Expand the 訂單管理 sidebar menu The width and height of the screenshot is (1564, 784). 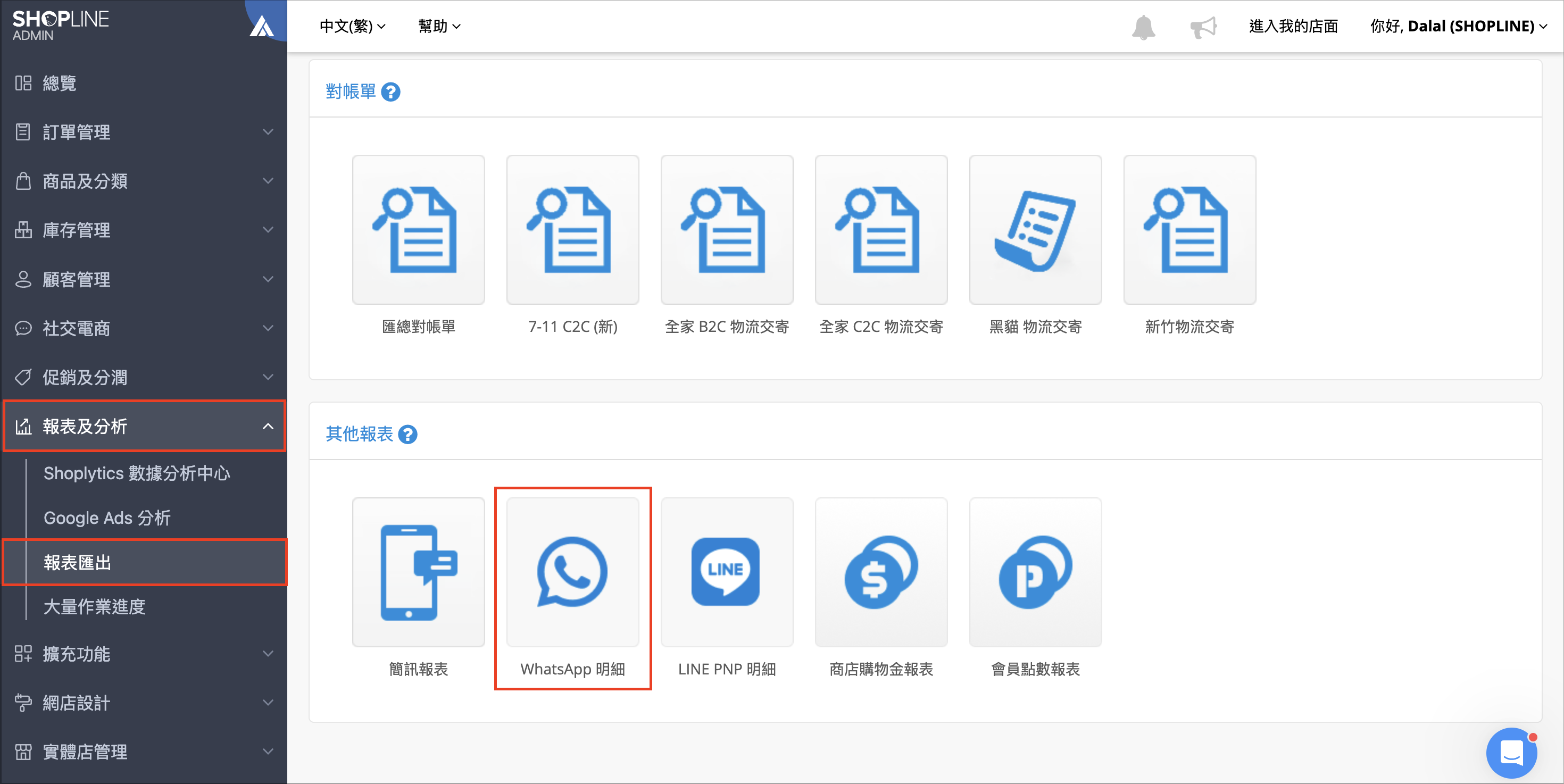(144, 132)
